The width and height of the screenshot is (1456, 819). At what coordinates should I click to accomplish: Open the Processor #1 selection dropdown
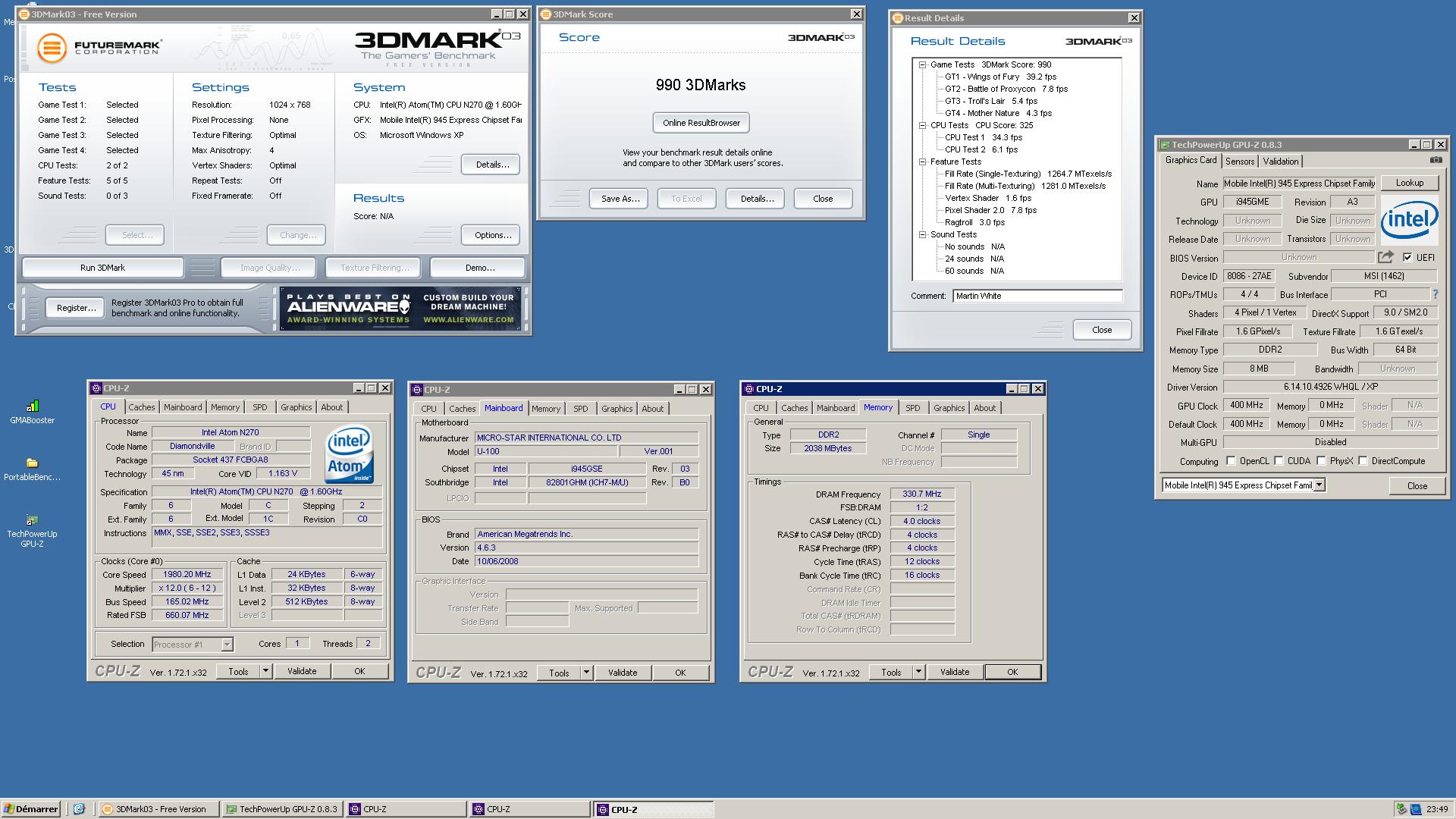tap(227, 645)
